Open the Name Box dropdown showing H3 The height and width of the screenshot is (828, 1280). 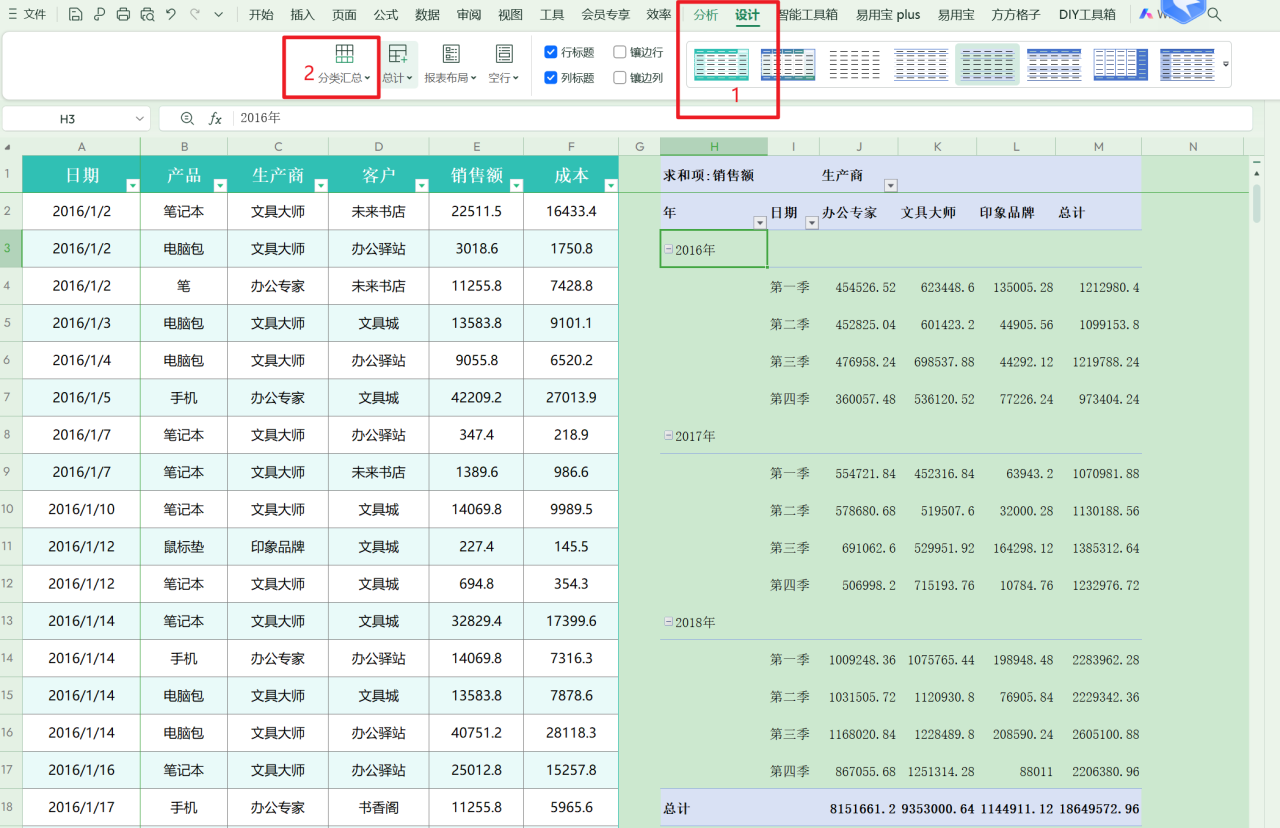pos(139,119)
